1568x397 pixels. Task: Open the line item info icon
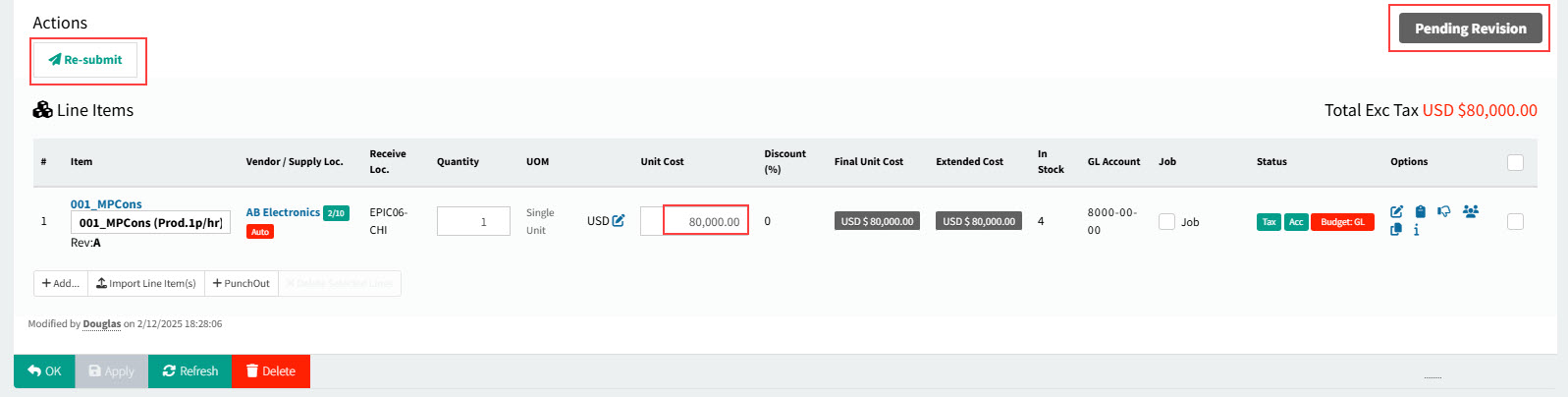point(1416,230)
